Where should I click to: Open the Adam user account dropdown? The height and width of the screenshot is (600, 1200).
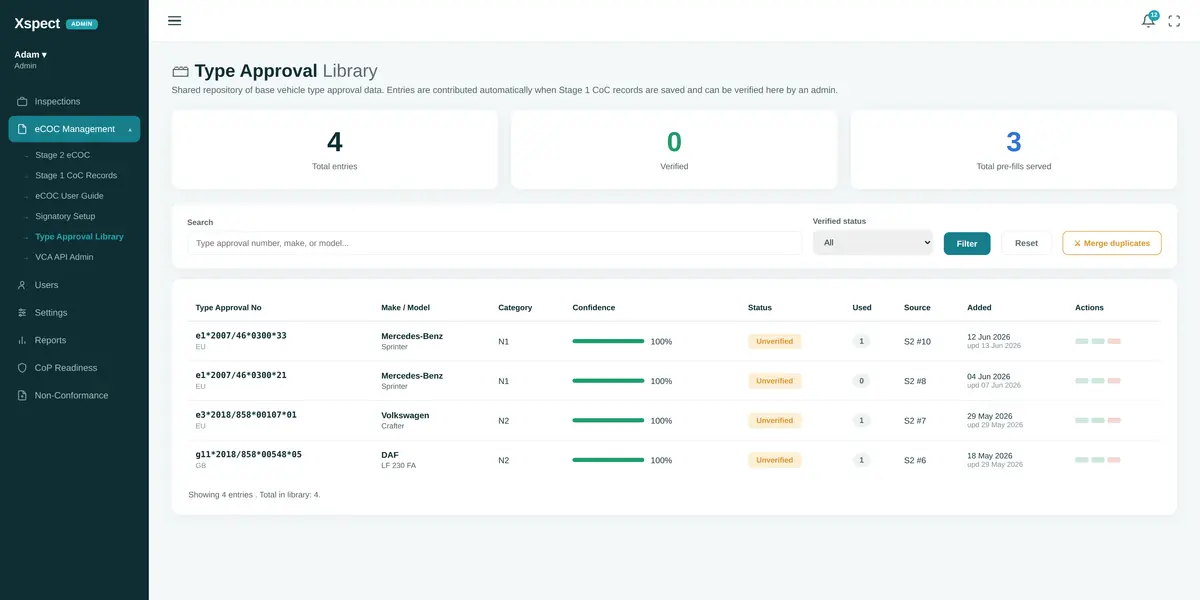(x=30, y=54)
